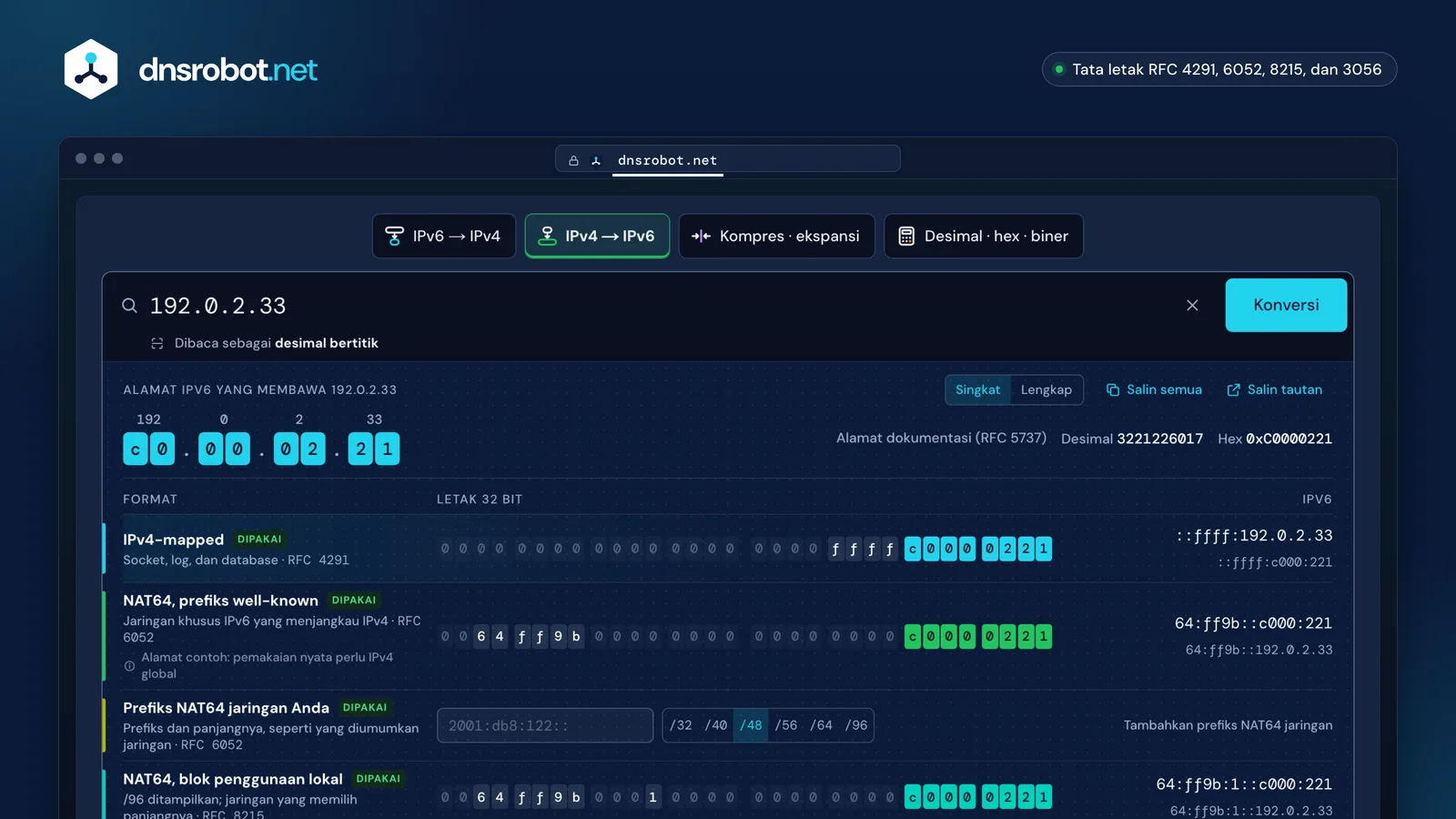The height and width of the screenshot is (819, 1456).
Task: Click the c0 hex octet tile
Action: 149,449
